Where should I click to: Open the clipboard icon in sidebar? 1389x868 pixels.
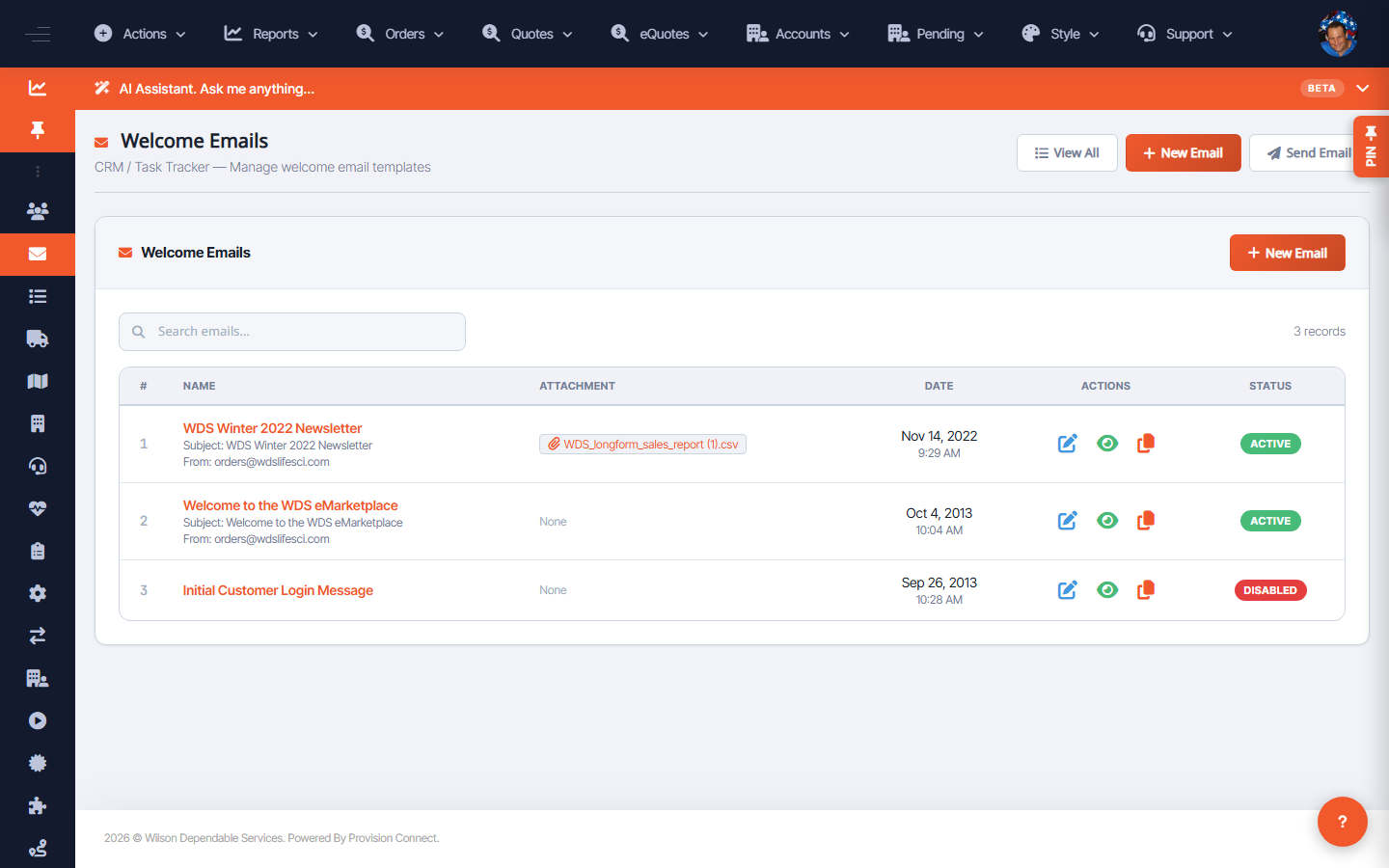38,551
